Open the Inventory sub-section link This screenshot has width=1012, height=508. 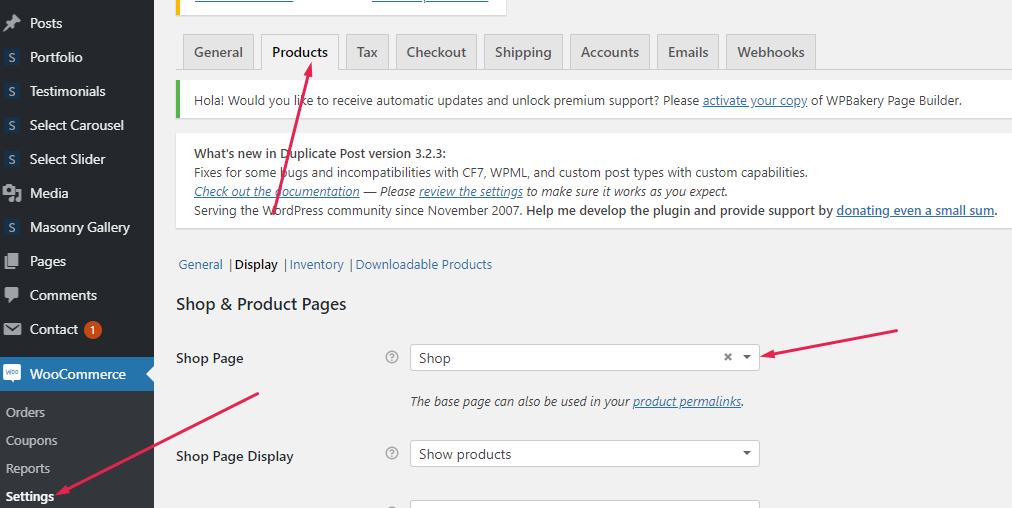[x=316, y=265]
